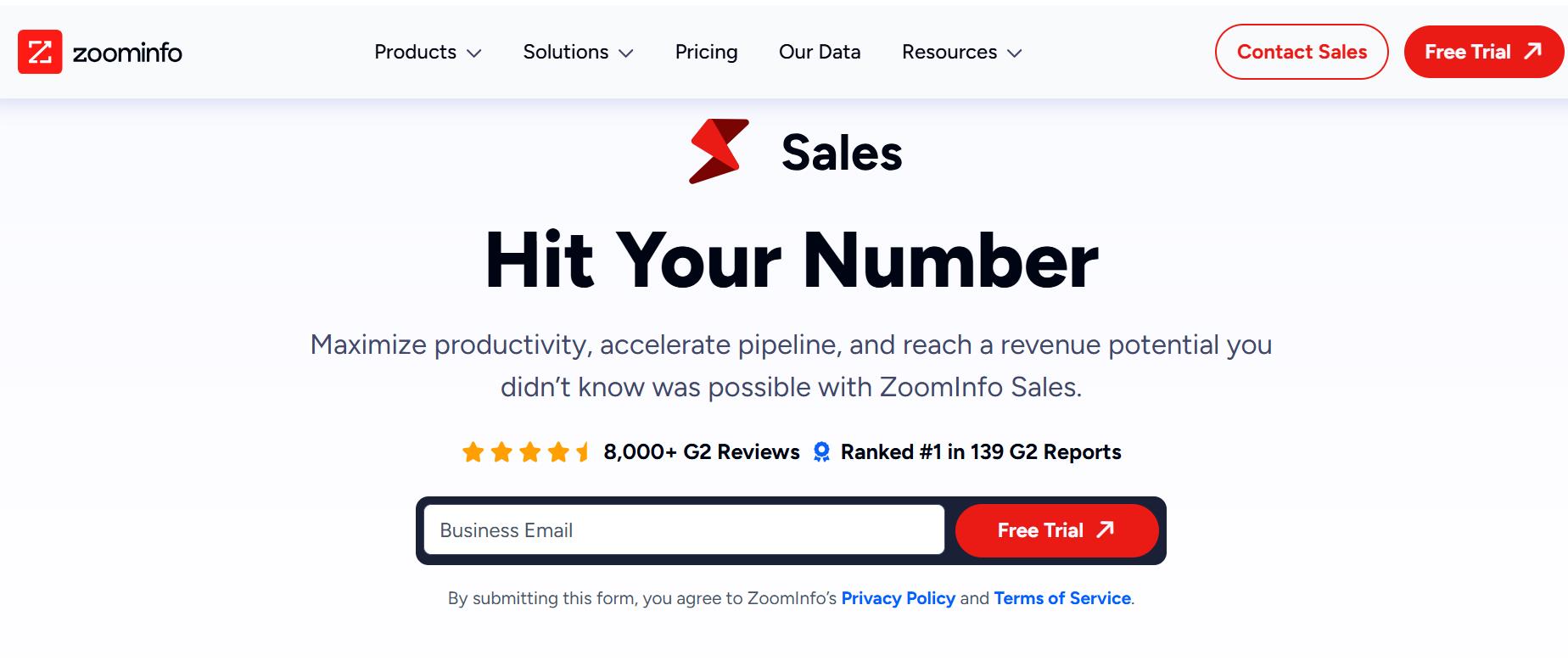Click the Contact Sales button
The height and width of the screenshot is (661, 1568).
tap(1302, 51)
